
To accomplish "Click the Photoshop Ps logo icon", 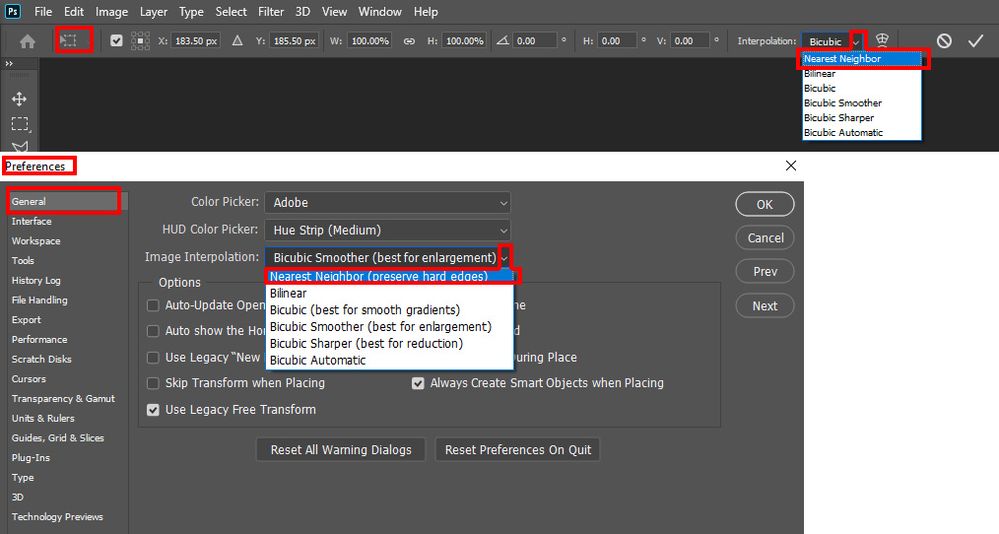I will [x=13, y=11].
